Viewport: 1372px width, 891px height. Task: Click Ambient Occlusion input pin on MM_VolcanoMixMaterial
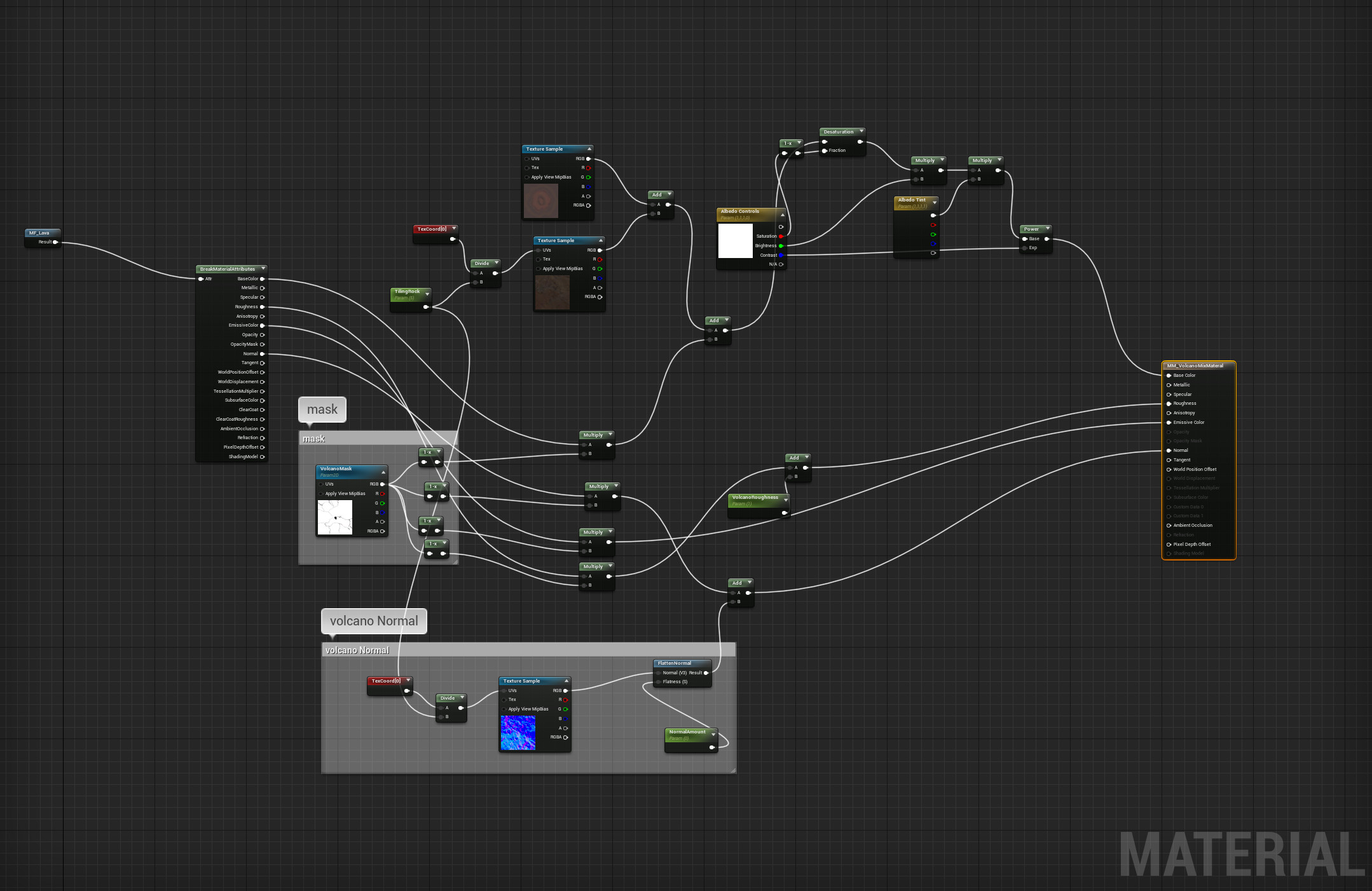tap(1169, 526)
